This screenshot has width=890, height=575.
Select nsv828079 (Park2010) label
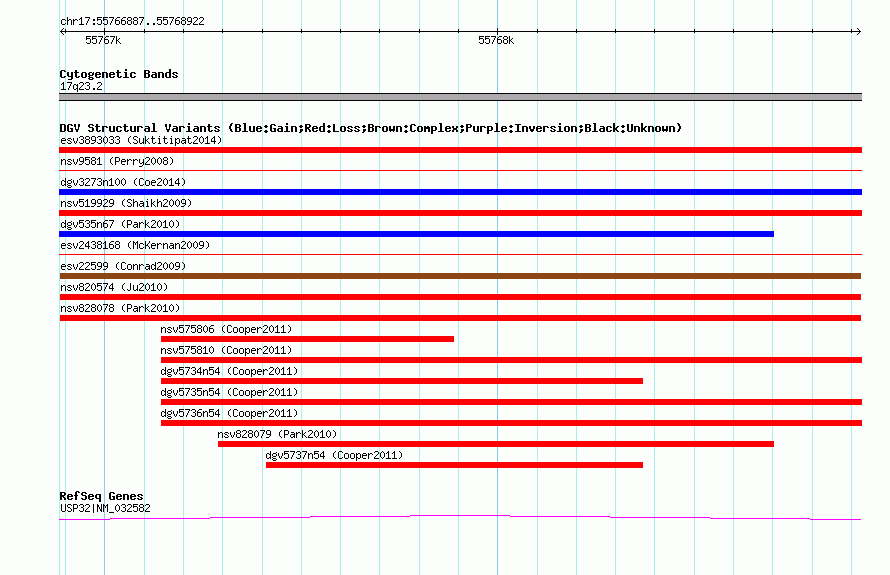pyautogui.click(x=277, y=434)
